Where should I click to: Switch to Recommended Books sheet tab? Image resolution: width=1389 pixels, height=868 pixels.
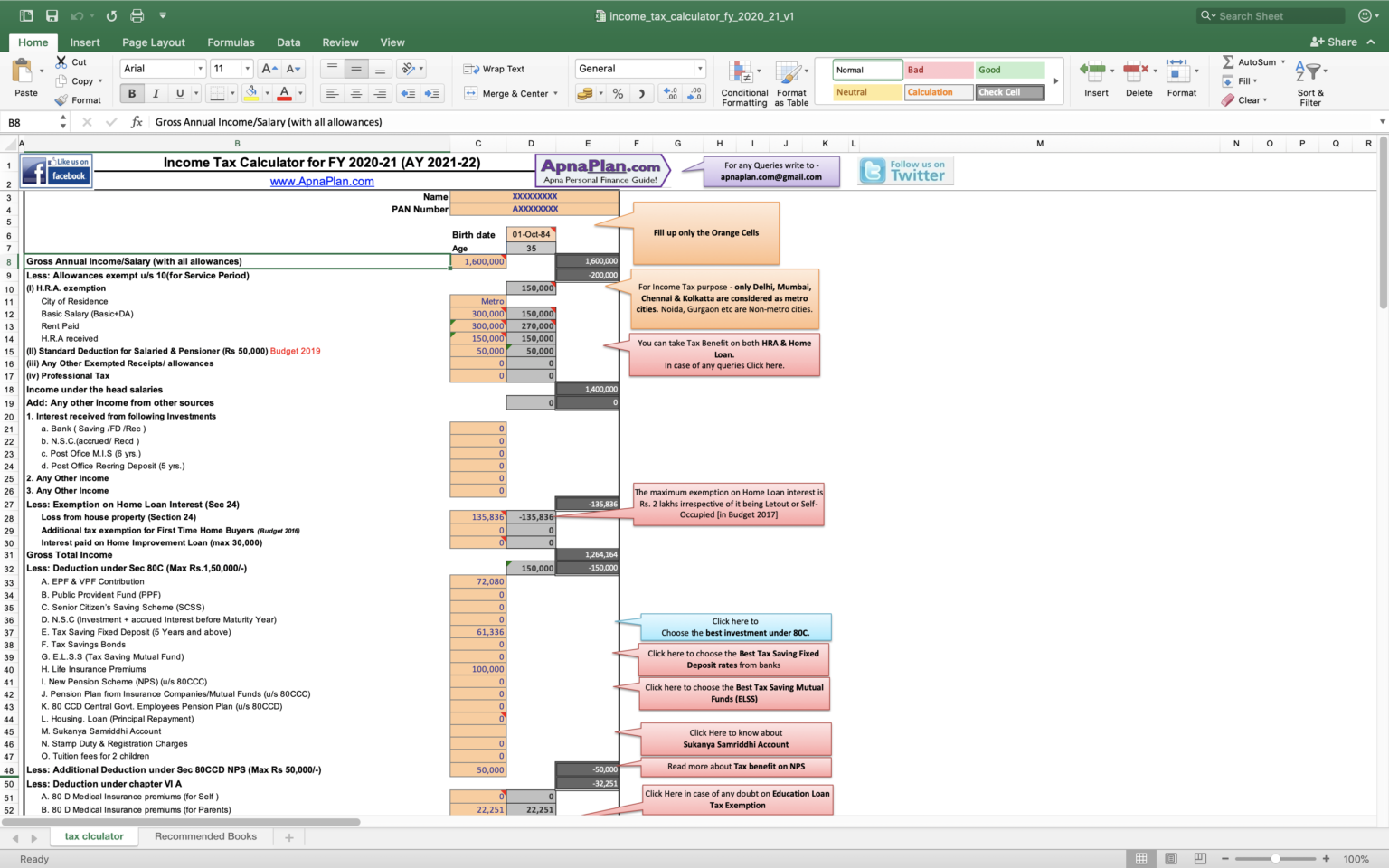pyautogui.click(x=205, y=837)
